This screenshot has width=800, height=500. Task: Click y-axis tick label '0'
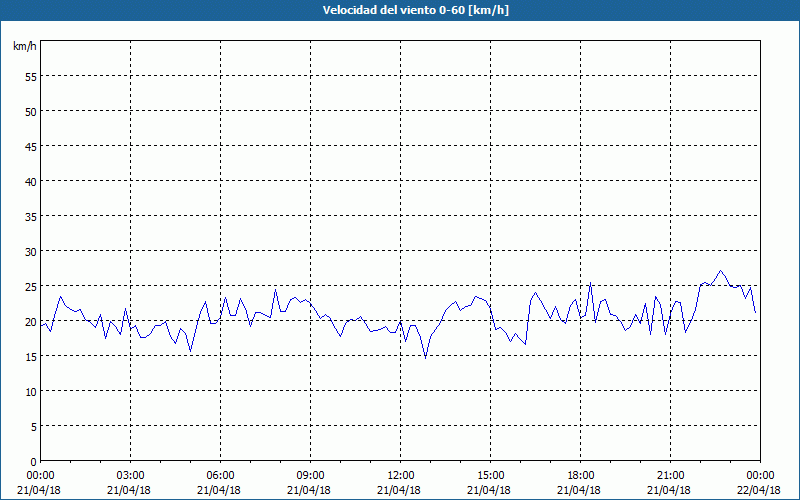tap(34, 462)
